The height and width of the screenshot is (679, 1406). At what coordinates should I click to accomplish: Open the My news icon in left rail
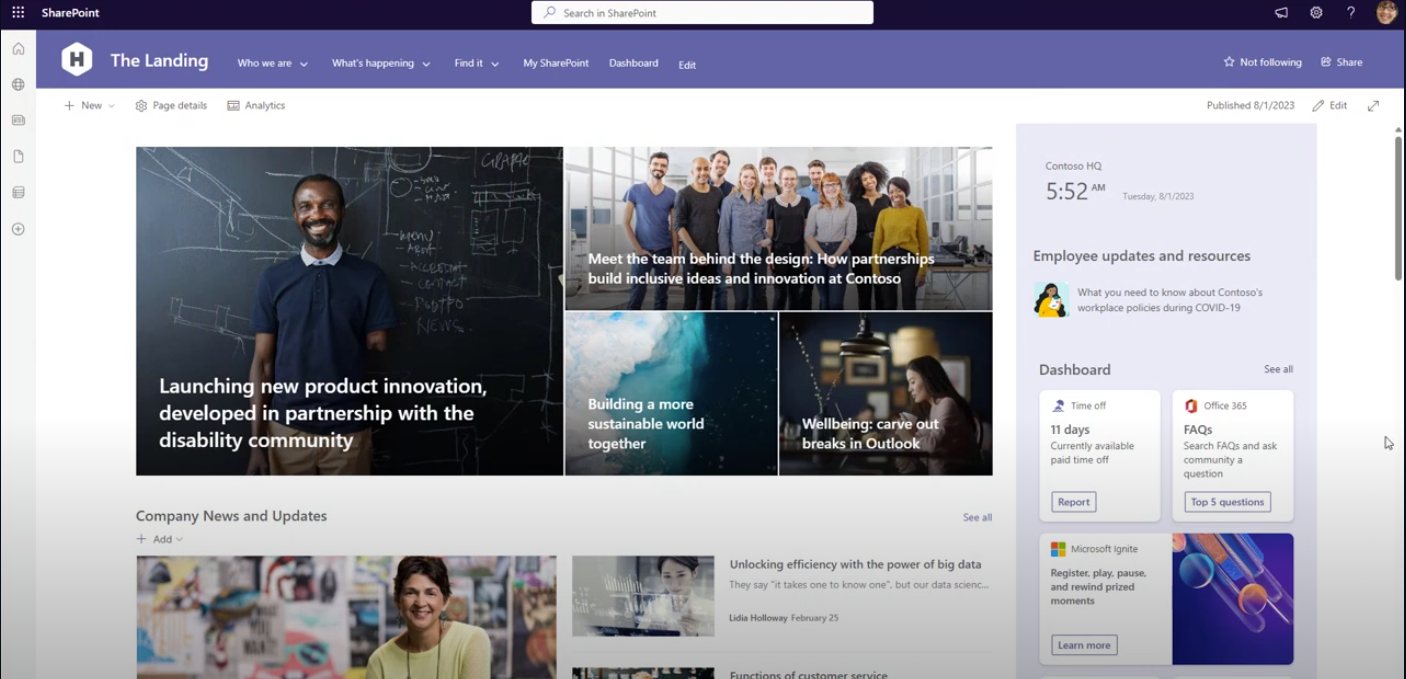tap(18, 120)
